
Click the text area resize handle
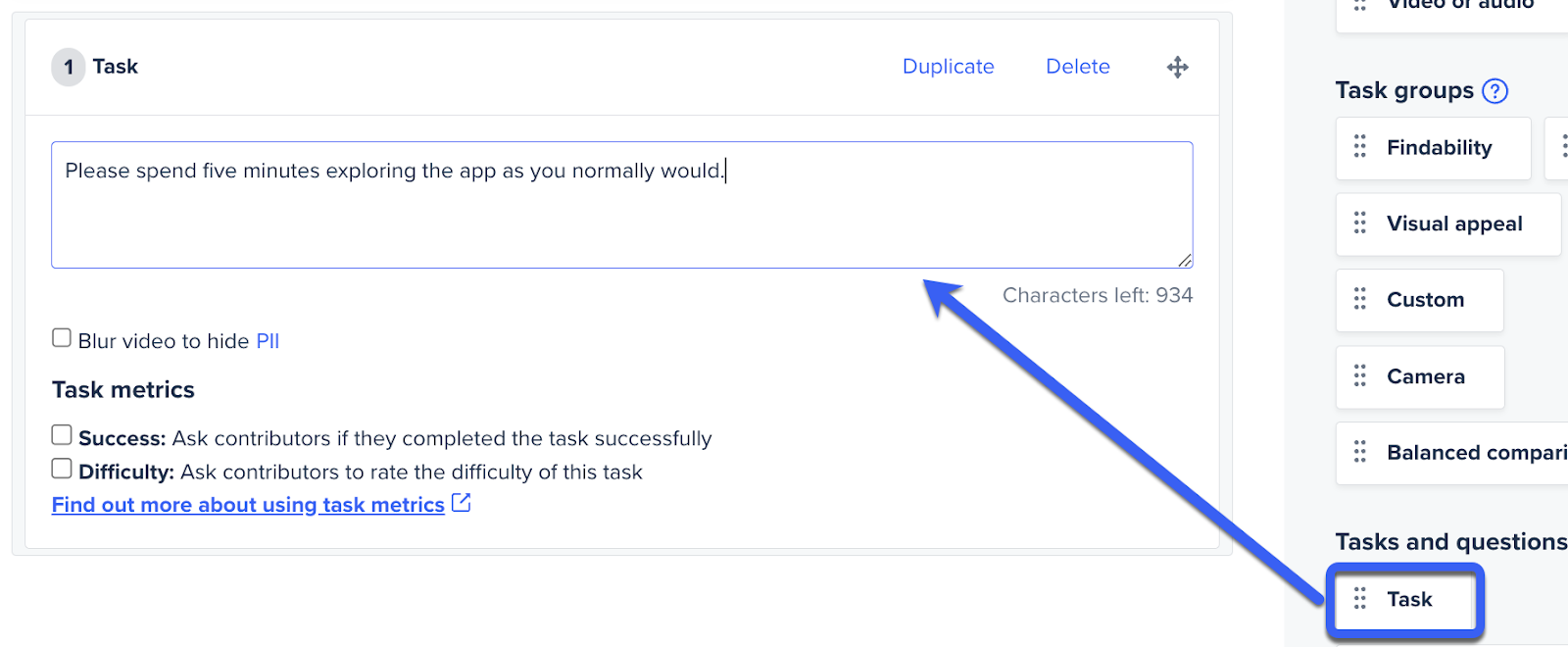tap(1185, 260)
